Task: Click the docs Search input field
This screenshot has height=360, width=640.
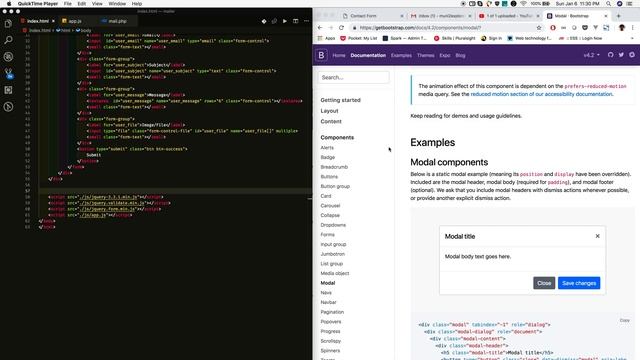Action: coord(353,77)
